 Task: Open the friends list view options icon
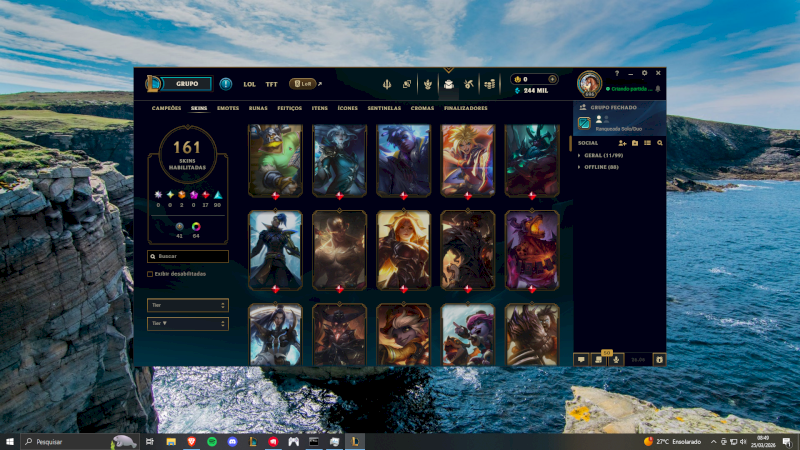click(647, 143)
